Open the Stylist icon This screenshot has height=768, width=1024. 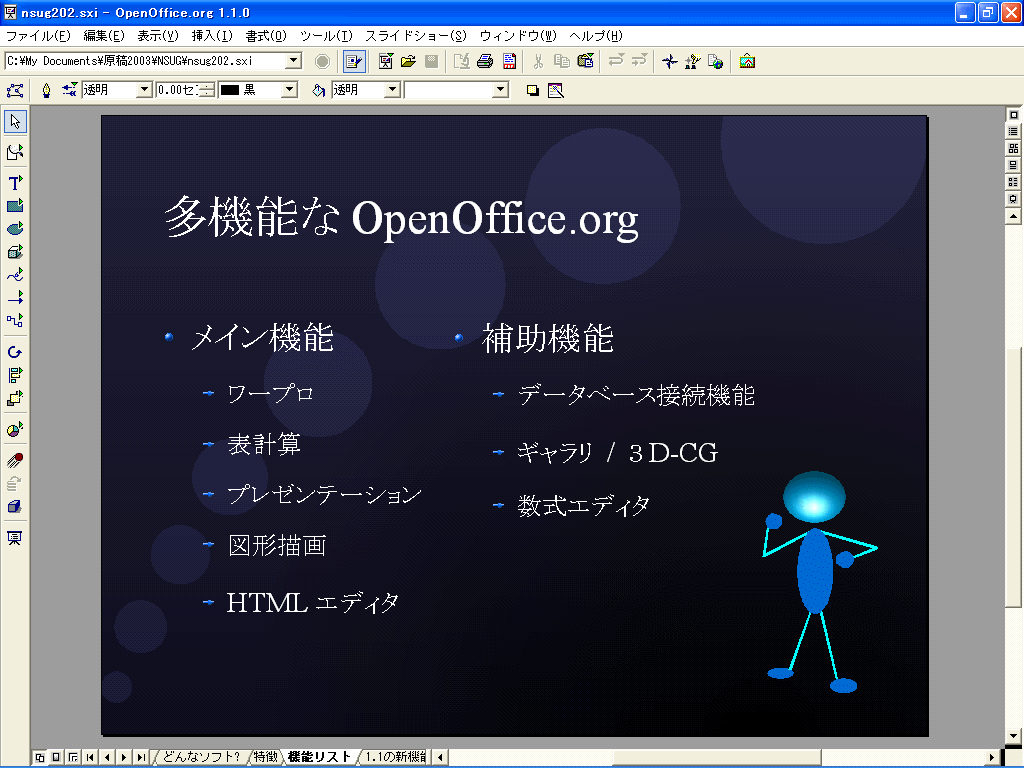[x=692, y=61]
